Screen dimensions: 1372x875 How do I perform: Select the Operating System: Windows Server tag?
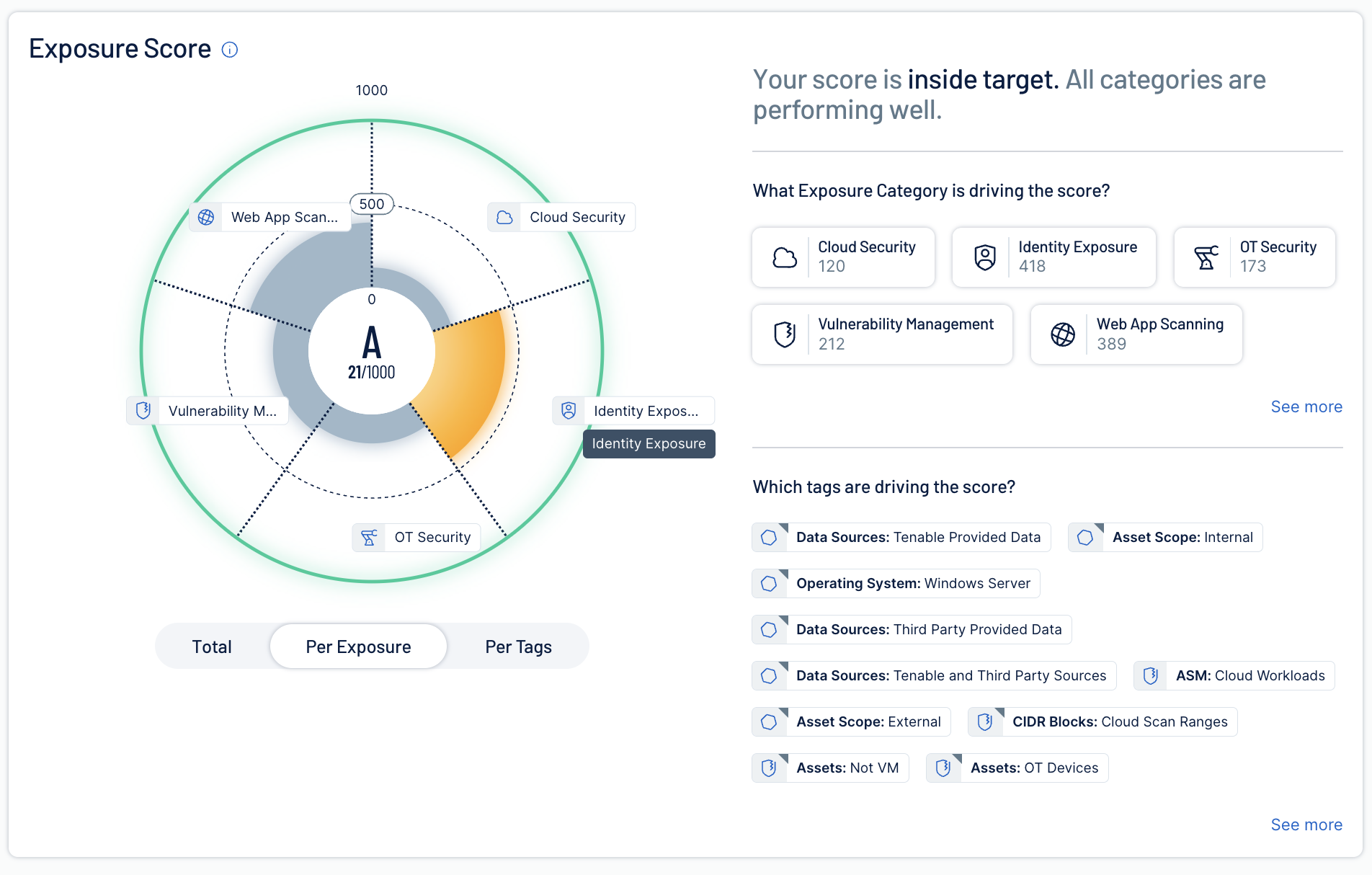tap(896, 583)
